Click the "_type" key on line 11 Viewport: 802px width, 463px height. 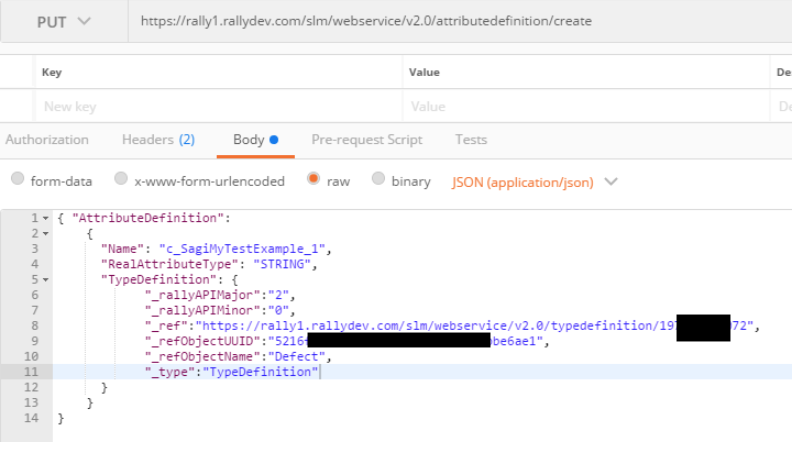pos(170,371)
